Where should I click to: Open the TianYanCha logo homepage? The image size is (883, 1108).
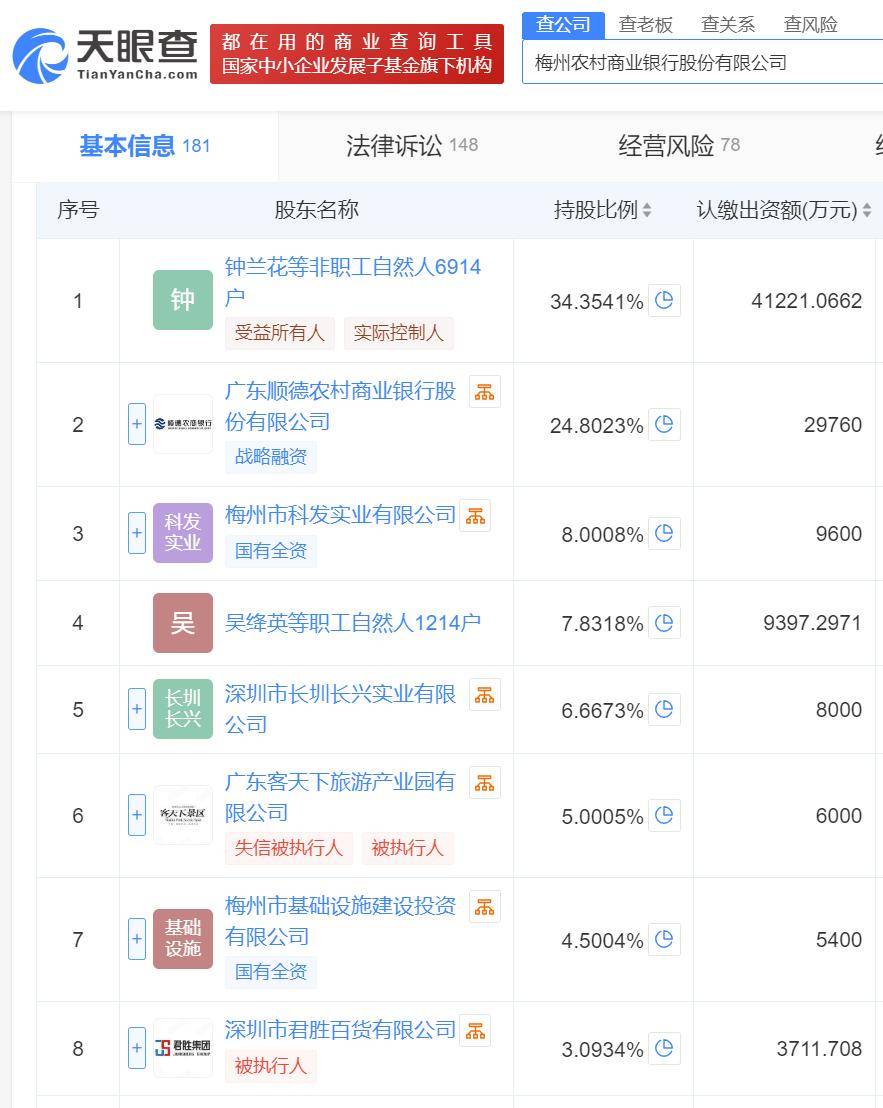click(x=105, y=55)
